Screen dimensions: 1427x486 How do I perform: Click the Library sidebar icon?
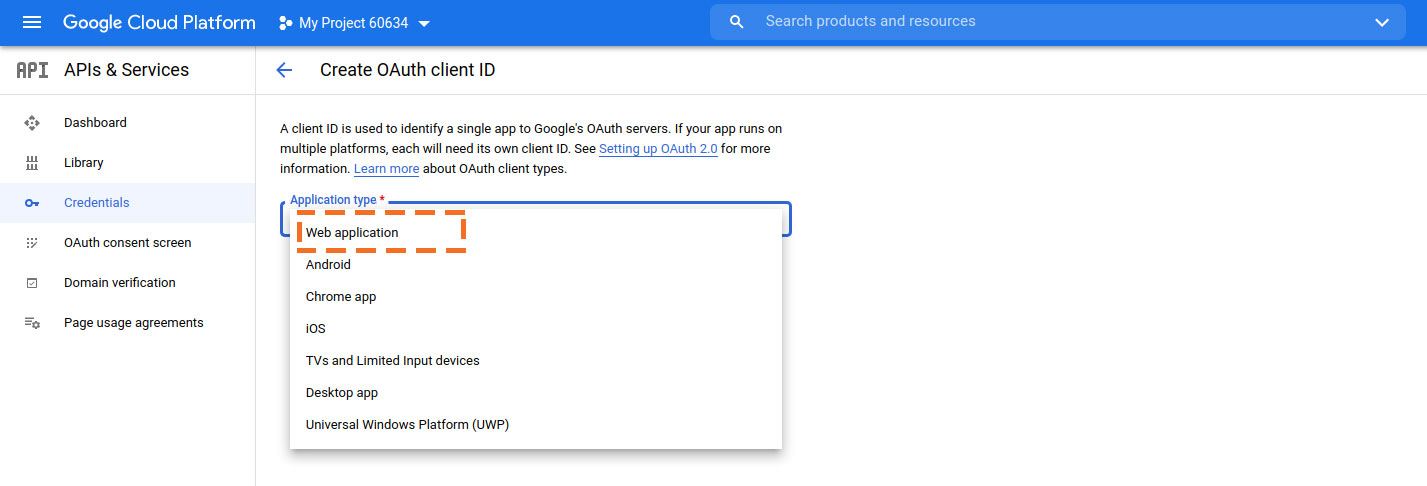pos(32,163)
